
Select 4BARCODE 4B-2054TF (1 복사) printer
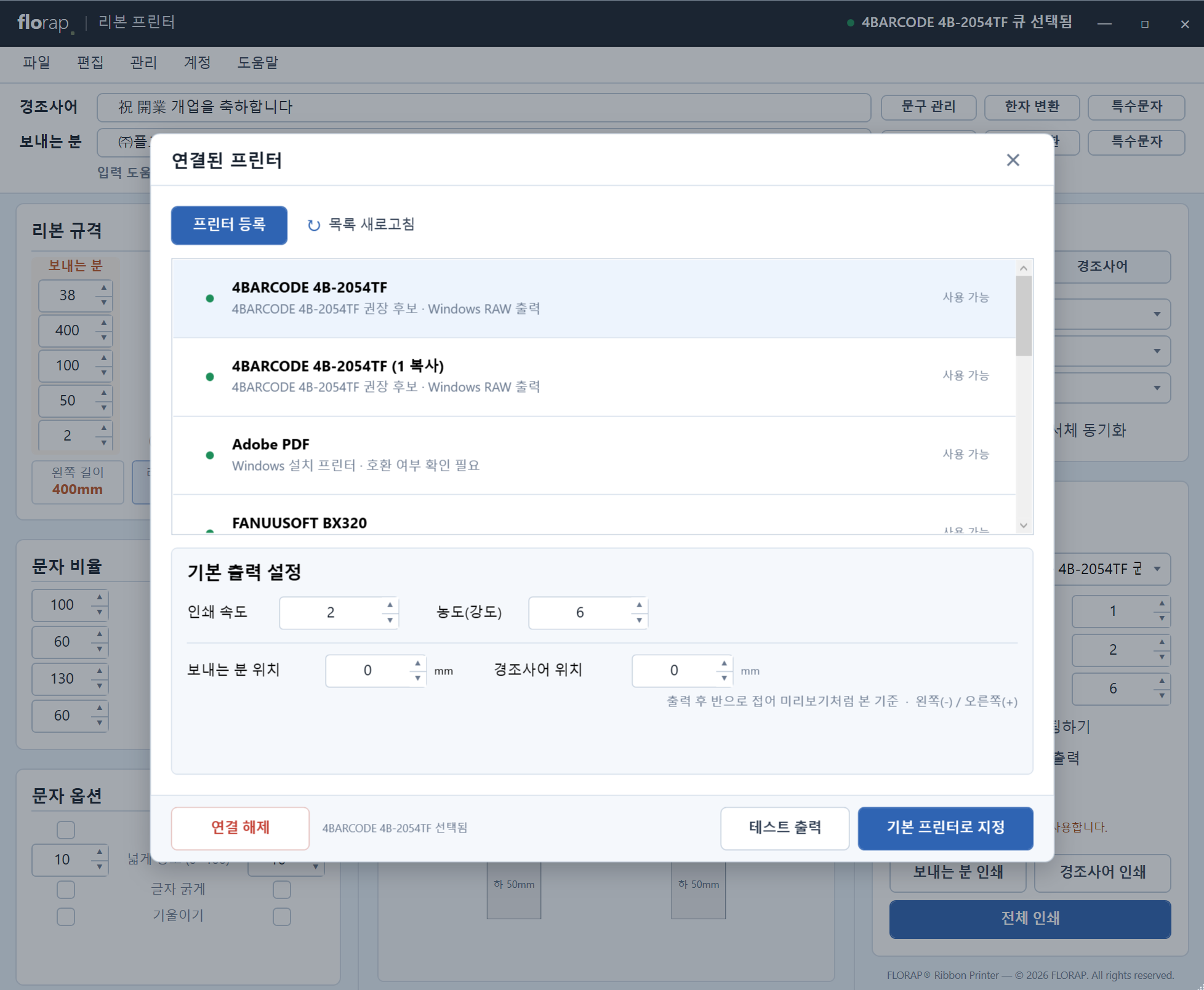593,377
